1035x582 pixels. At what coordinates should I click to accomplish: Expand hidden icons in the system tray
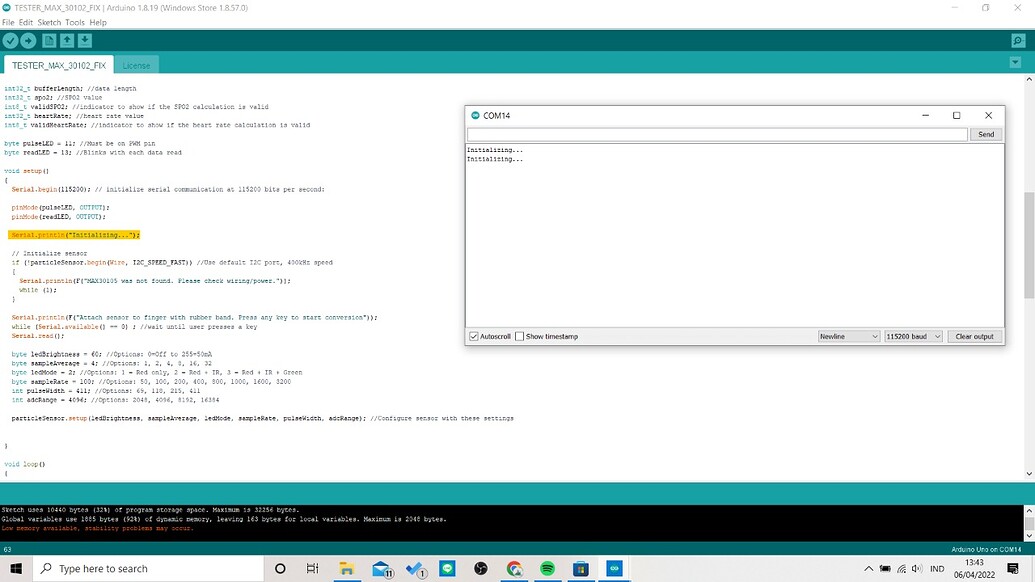tap(868, 568)
